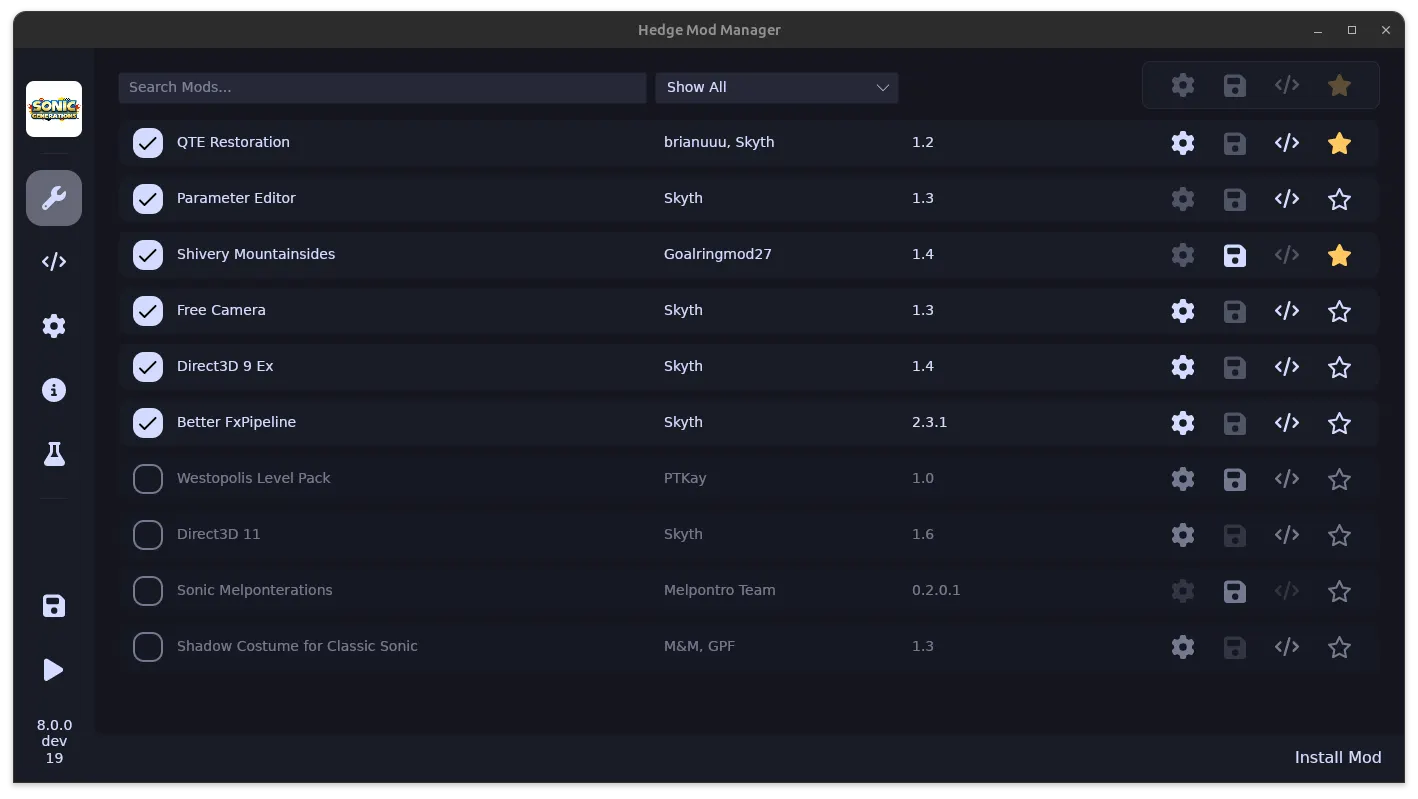Enable the Direct3D 11 mod checkbox
The height and width of the screenshot is (799, 1418).
[x=148, y=535]
